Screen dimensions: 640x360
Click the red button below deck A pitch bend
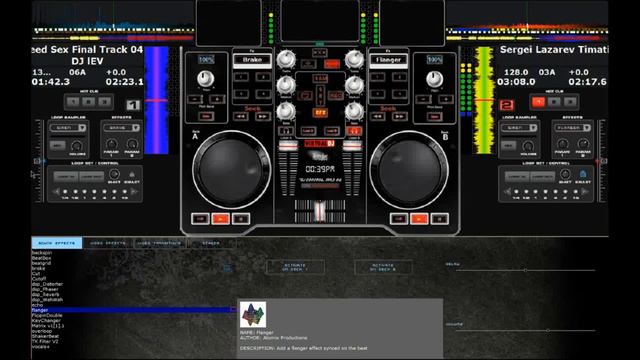[x=206, y=116]
